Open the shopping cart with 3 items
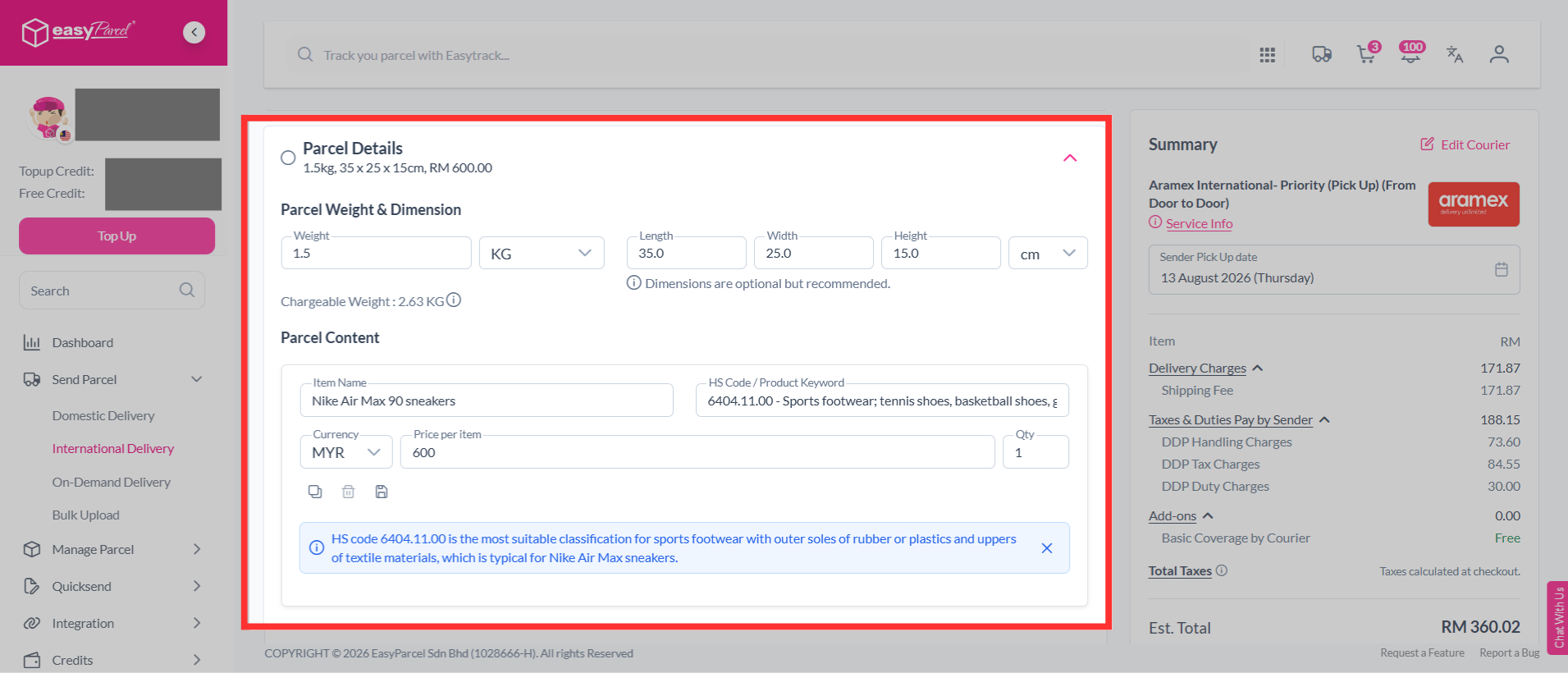This screenshot has height=673, width=1568. 1368,53
